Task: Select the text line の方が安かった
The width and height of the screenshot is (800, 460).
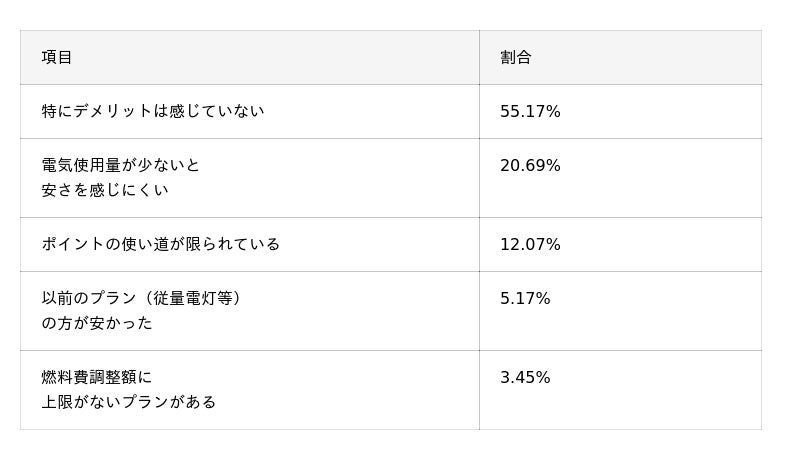Action: 97,323
